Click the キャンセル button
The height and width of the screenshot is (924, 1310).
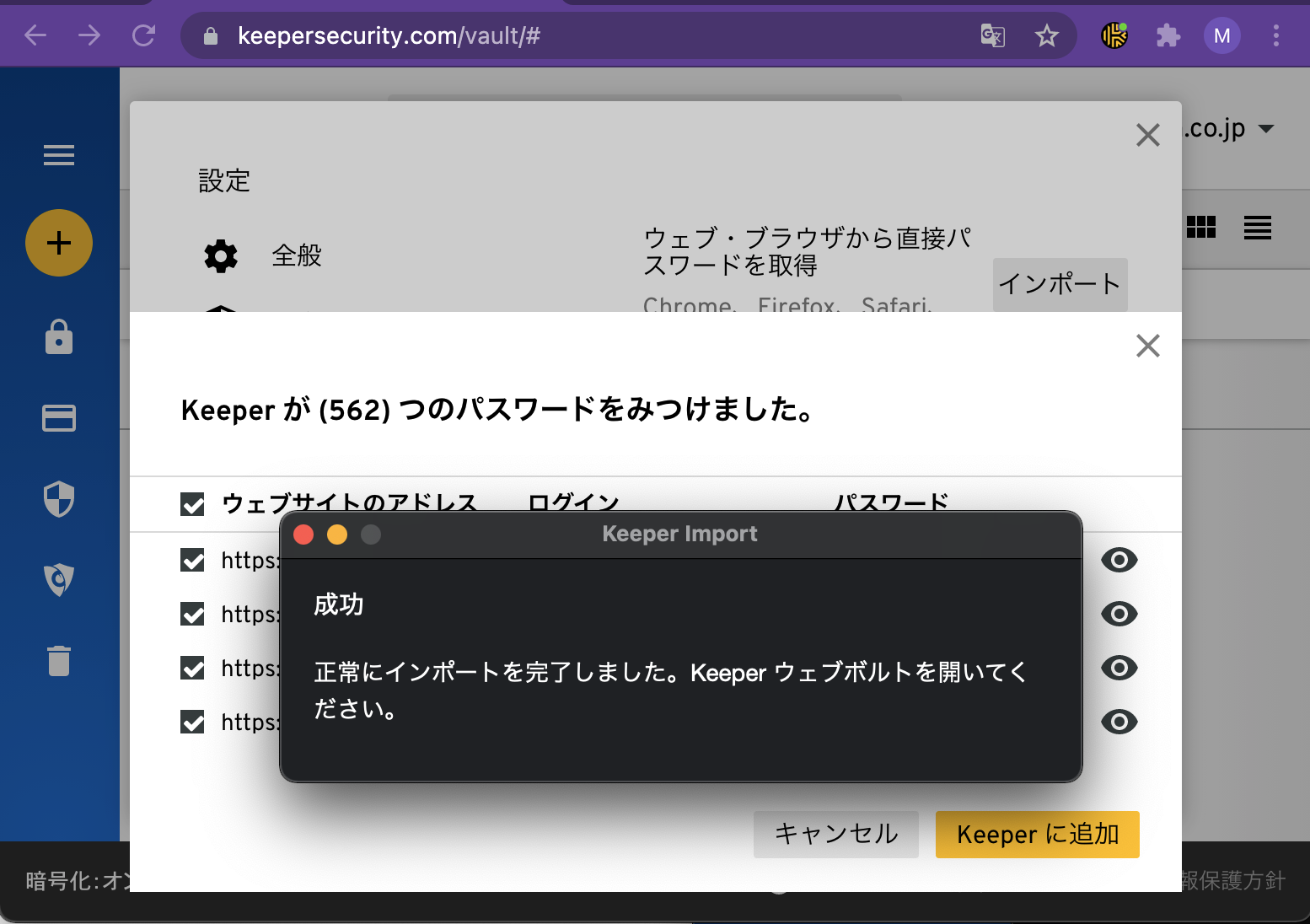pos(835,834)
